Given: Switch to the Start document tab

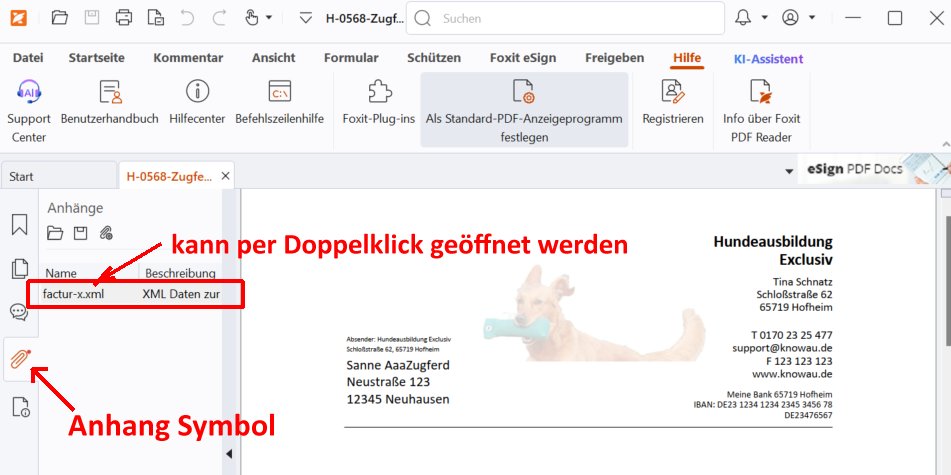Looking at the screenshot, I should click(21, 177).
